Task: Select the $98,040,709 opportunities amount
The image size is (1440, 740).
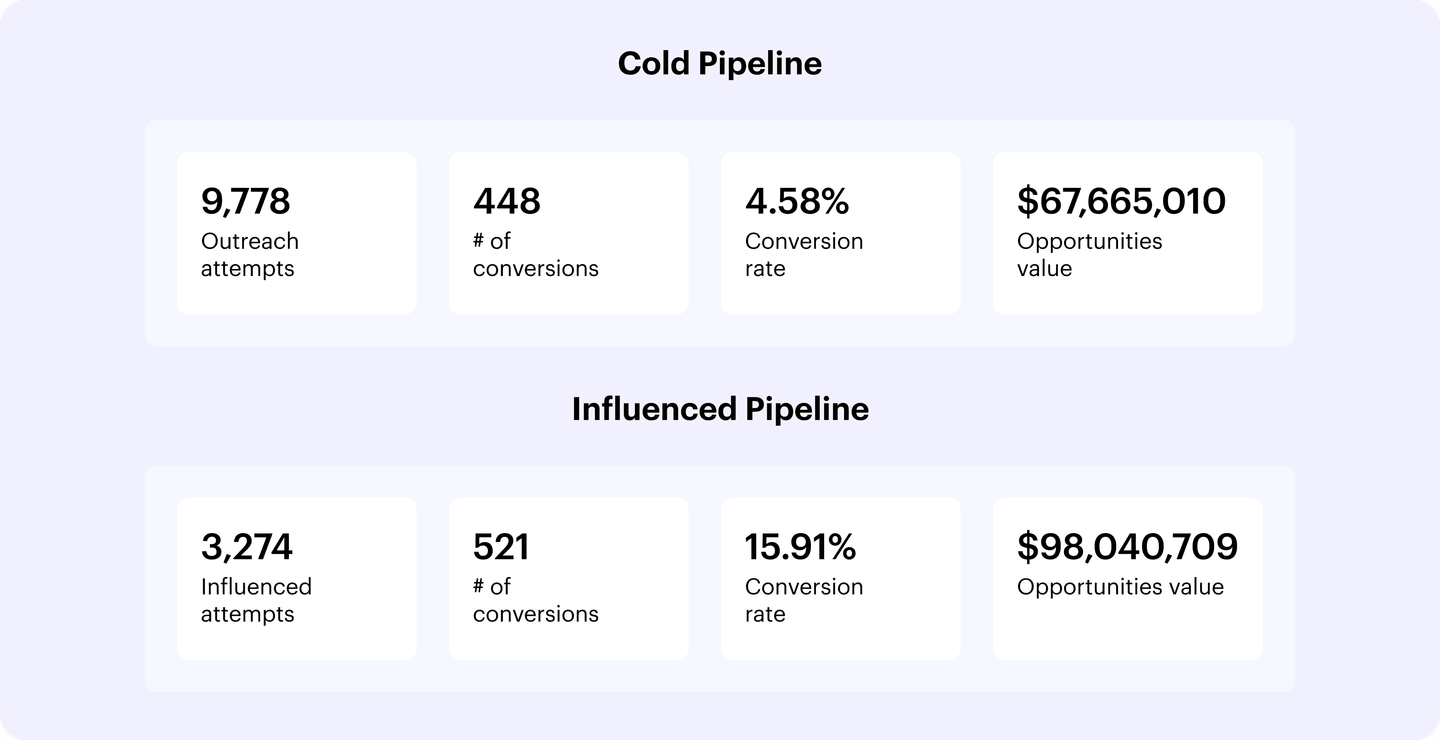Action: click(x=1127, y=547)
